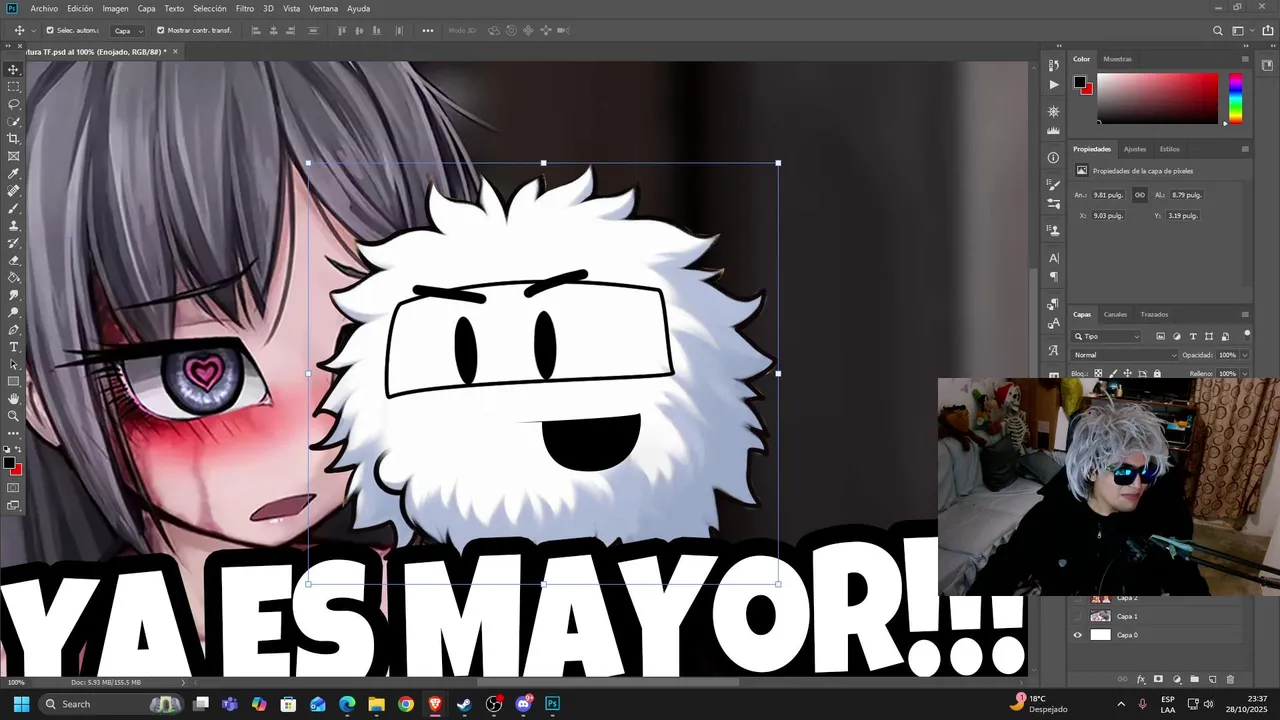Image resolution: width=1280 pixels, height=720 pixels.
Task: Open the workspace switcher dropdown
Action: [x=1244, y=31]
